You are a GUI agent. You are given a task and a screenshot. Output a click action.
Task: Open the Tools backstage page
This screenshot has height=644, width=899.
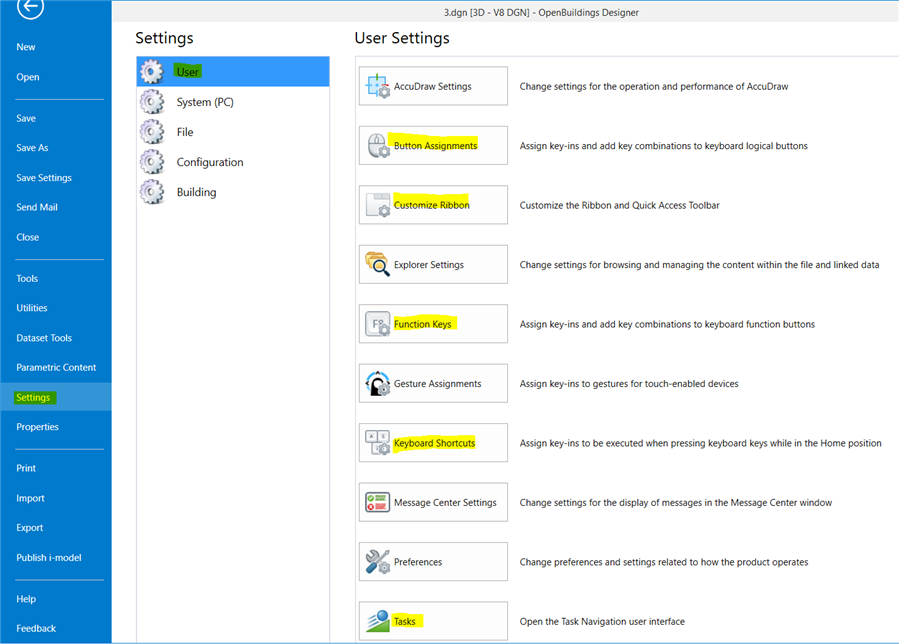(x=27, y=278)
